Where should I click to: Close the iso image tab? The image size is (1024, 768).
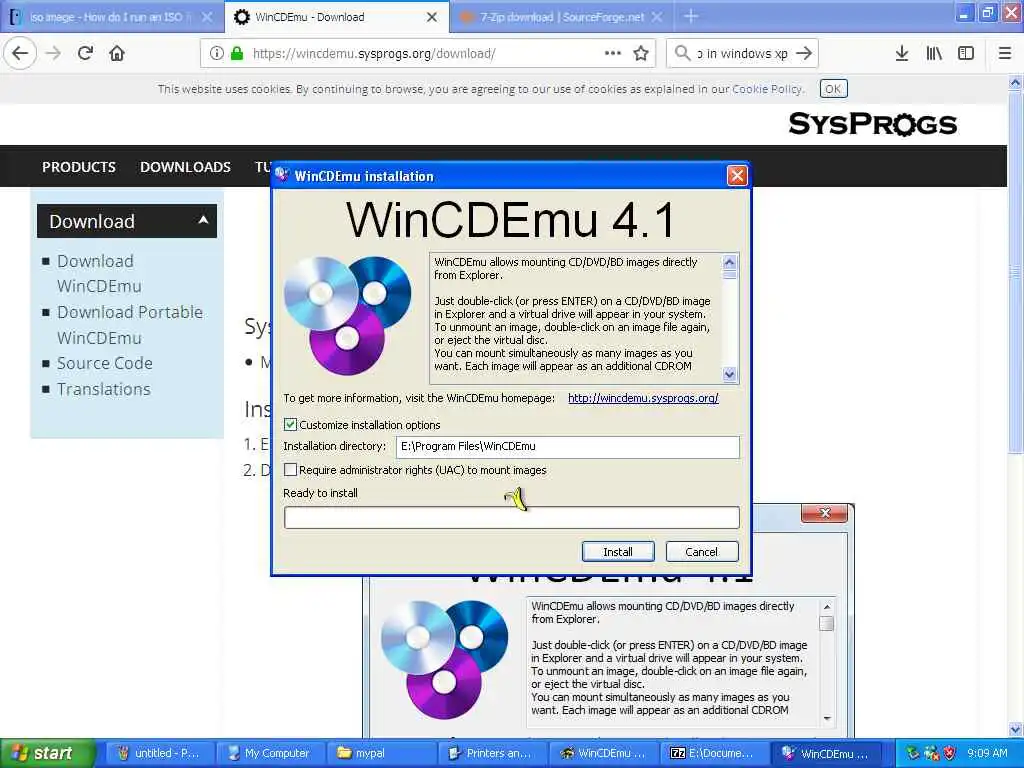tap(207, 17)
